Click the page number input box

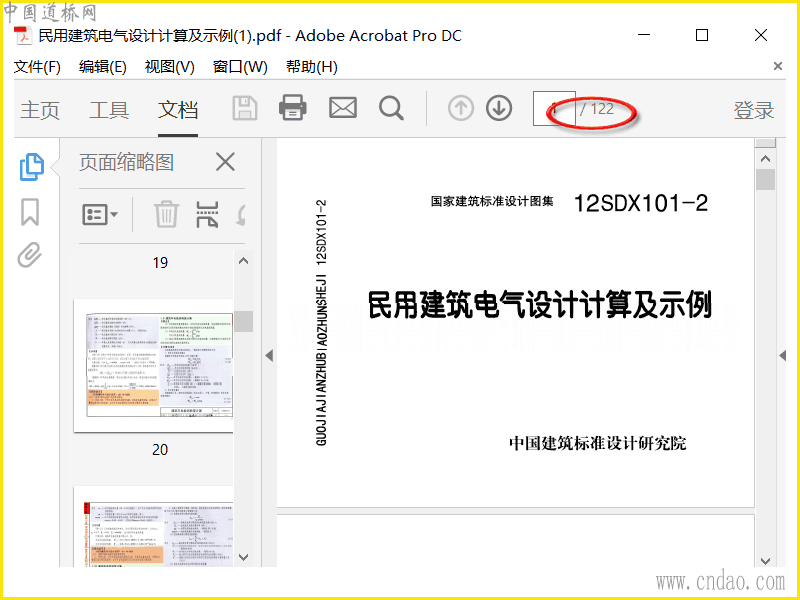click(554, 108)
